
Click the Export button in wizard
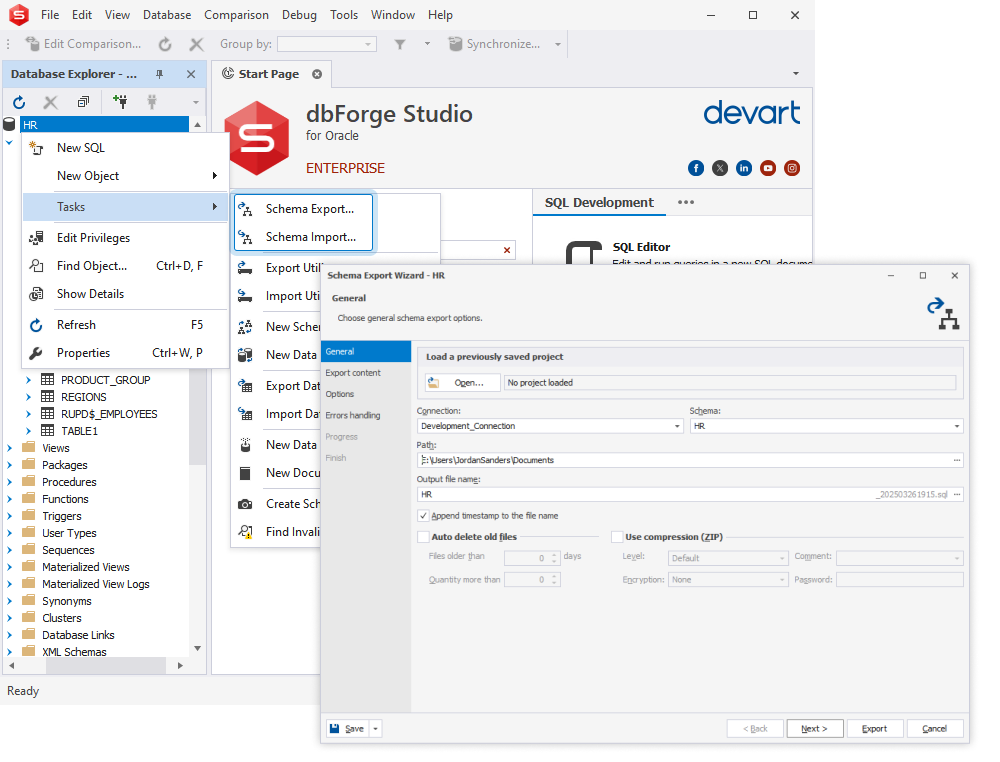[x=874, y=729]
